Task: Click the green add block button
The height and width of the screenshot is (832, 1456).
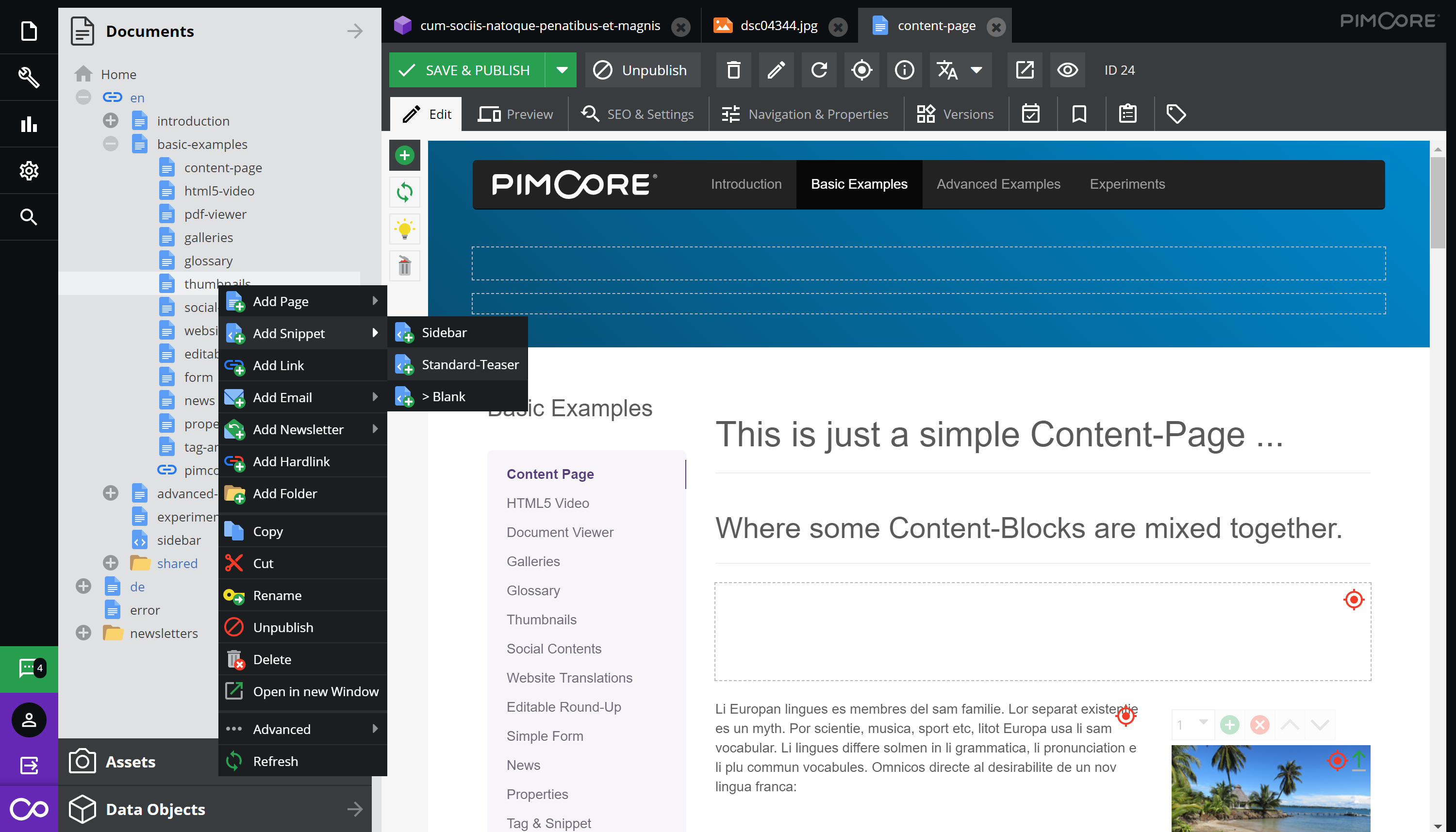Action: [404, 155]
